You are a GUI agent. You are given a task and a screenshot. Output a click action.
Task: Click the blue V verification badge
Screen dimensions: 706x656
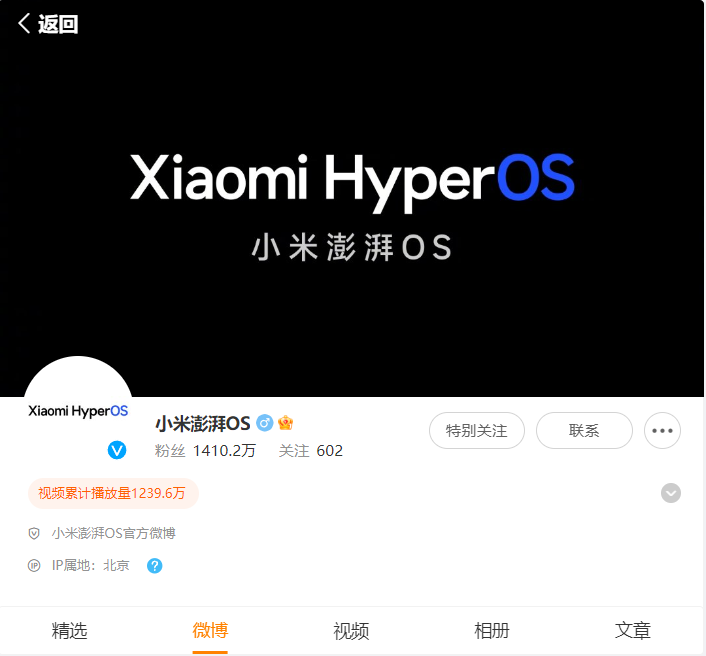117,450
